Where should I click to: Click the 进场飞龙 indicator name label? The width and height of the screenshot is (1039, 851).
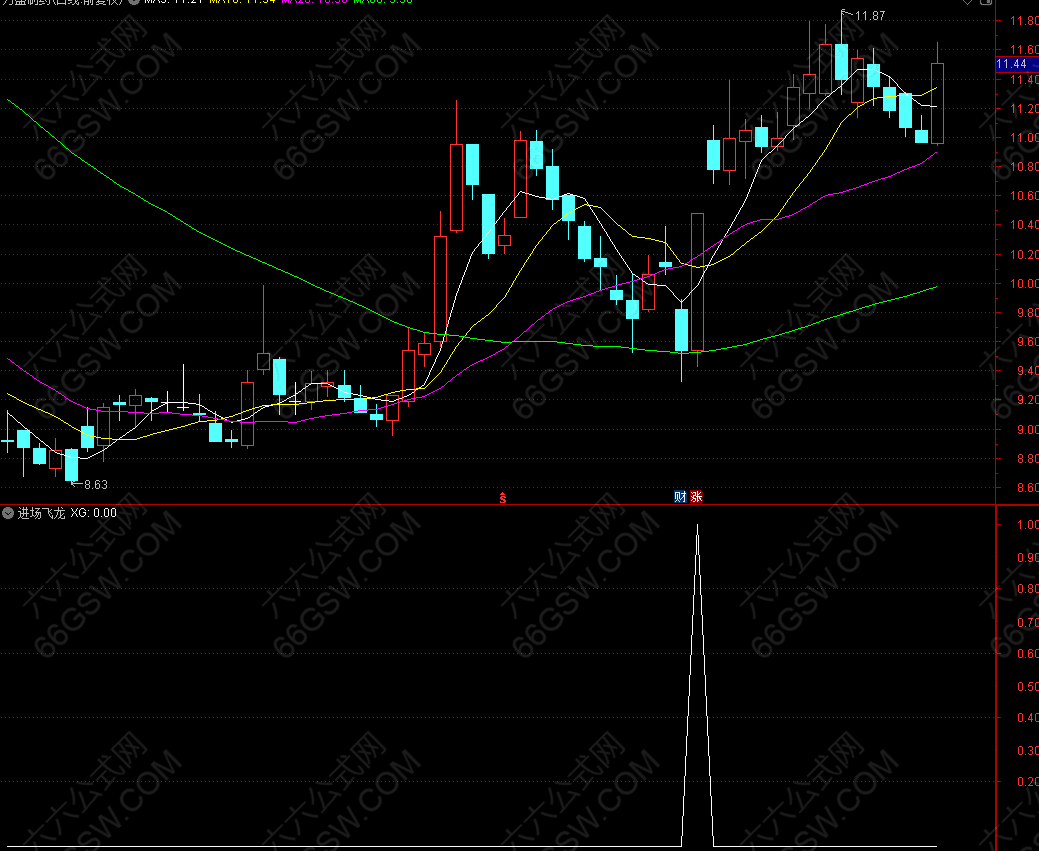41,513
